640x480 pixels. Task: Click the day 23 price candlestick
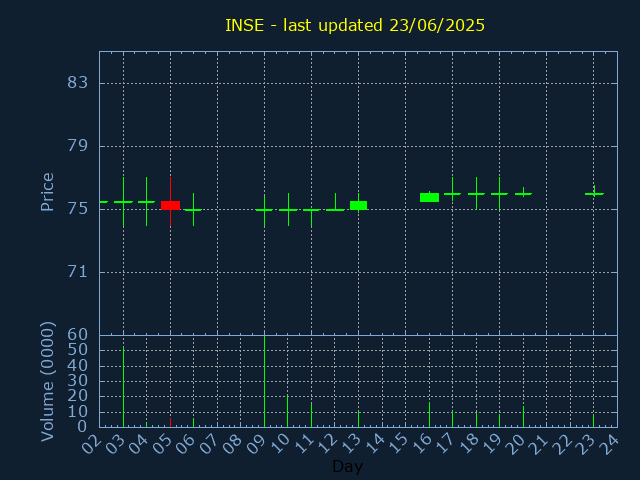click(594, 194)
